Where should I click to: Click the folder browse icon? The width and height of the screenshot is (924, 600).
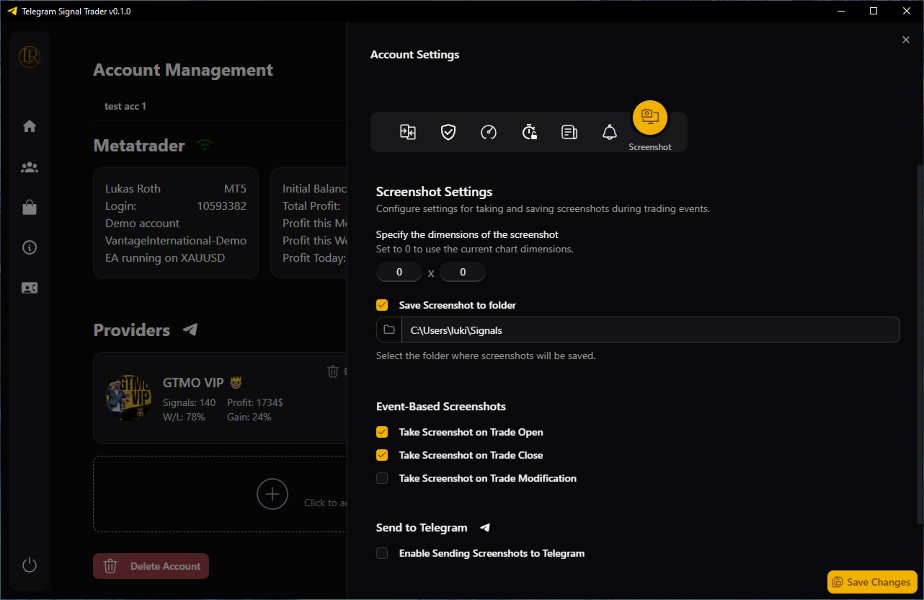pyautogui.click(x=389, y=329)
